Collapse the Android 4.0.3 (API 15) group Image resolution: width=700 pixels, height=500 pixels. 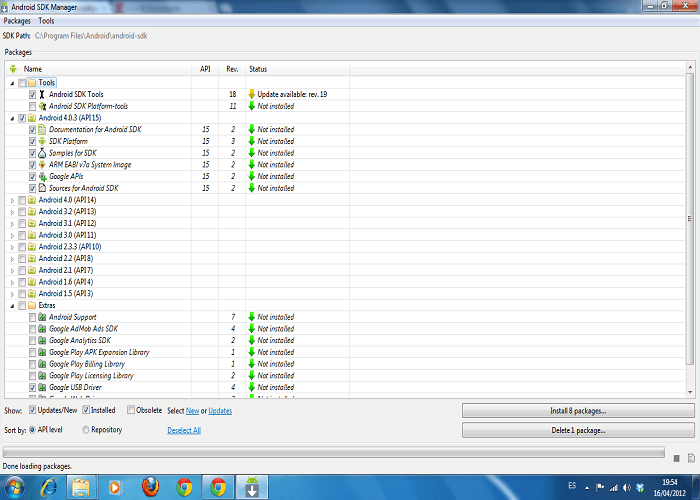coord(12,118)
